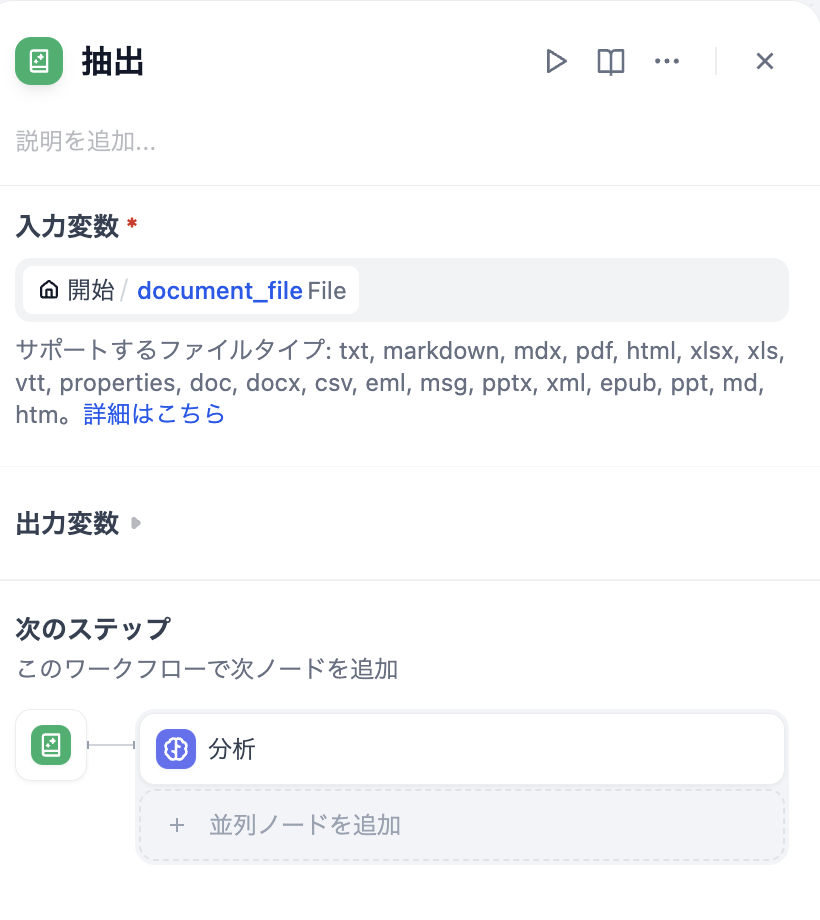The width and height of the screenshot is (820, 920).
Task: Select the 抽出 node title text
Action: click(112, 61)
